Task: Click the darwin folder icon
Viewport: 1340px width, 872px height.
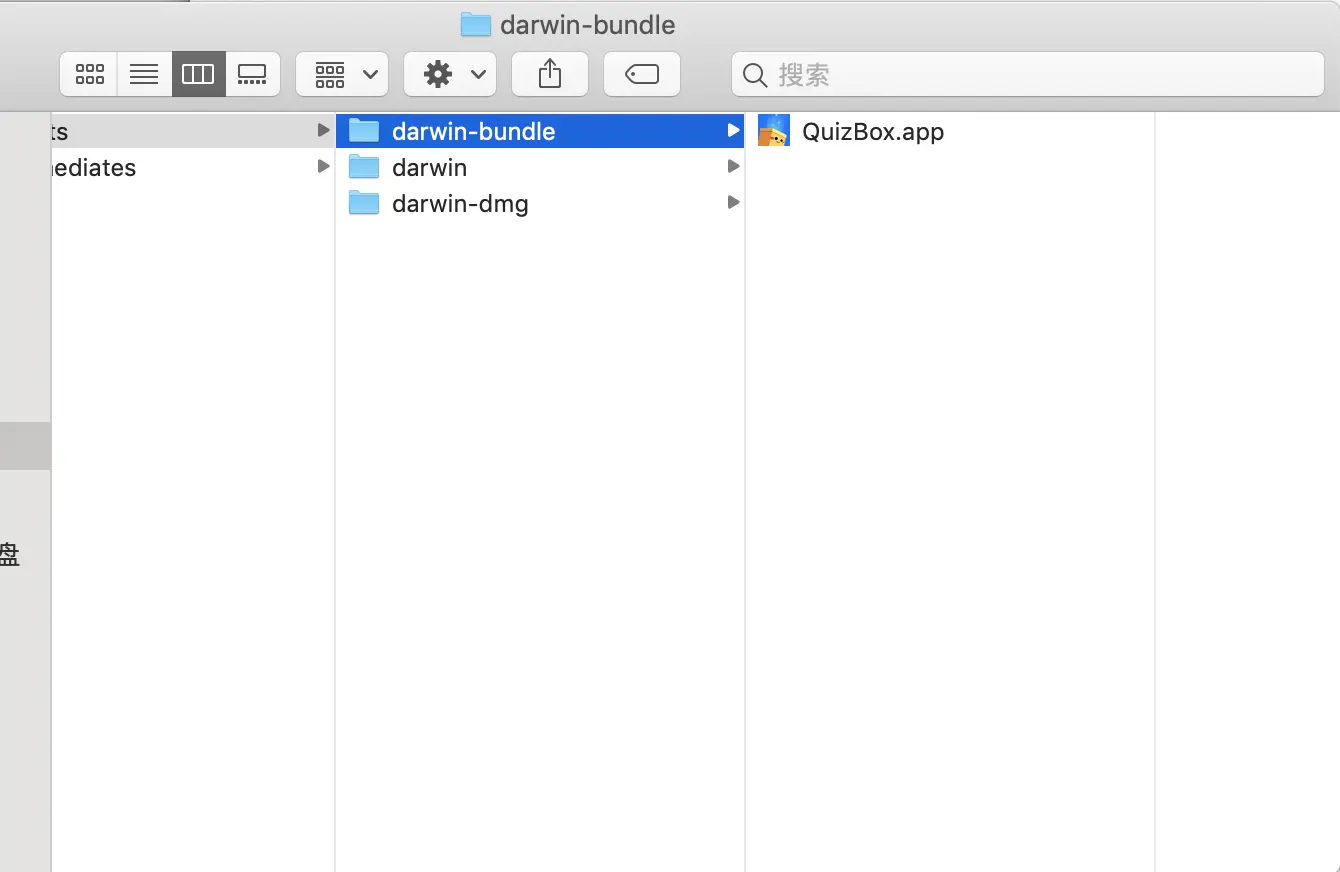Action: coord(364,167)
